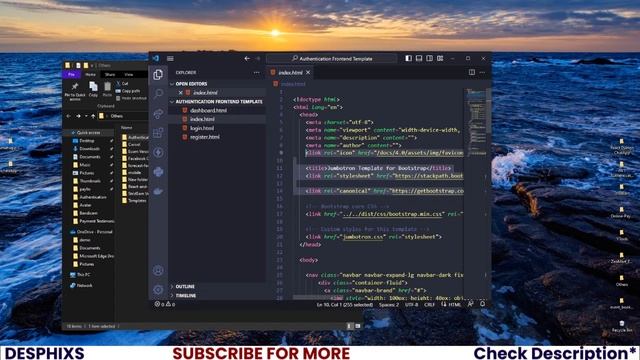This screenshot has height=360, width=640.
Task: Select This PC in File Explorer sidebar
Action: 80,275
